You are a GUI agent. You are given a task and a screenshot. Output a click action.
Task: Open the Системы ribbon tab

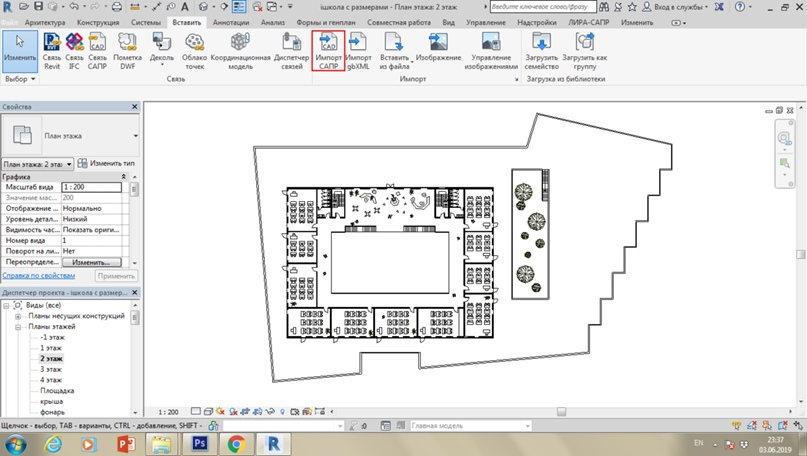click(146, 23)
